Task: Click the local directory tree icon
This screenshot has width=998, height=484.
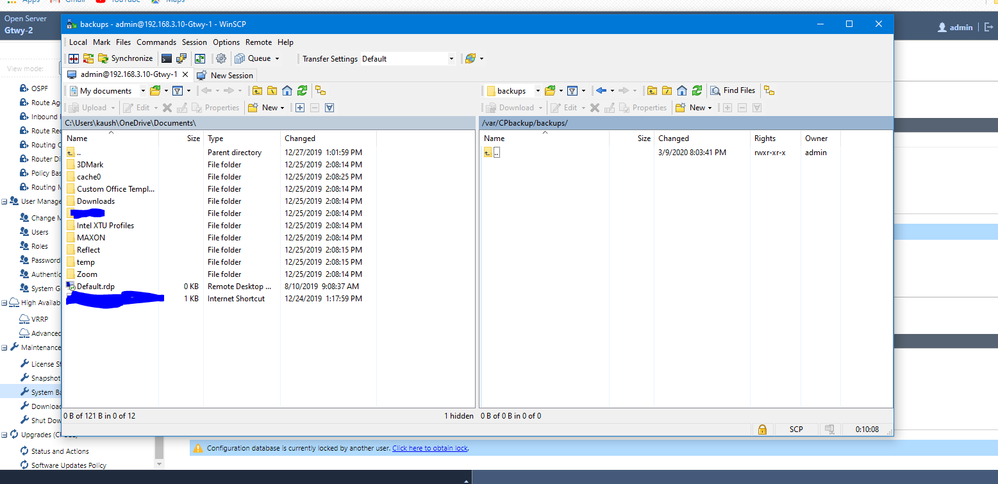Action: 321,90
